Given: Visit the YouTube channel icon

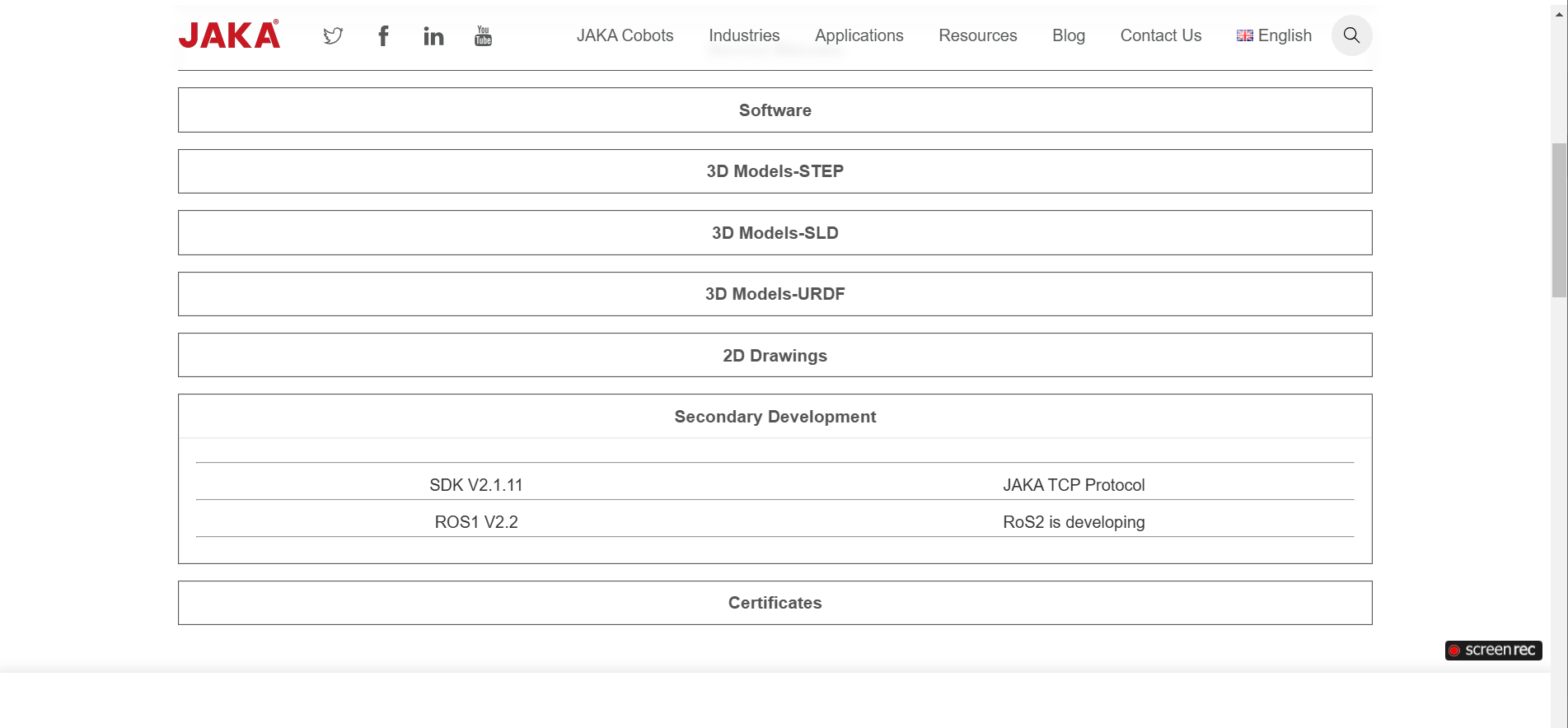Looking at the screenshot, I should pyautogui.click(x=483, y=35).
